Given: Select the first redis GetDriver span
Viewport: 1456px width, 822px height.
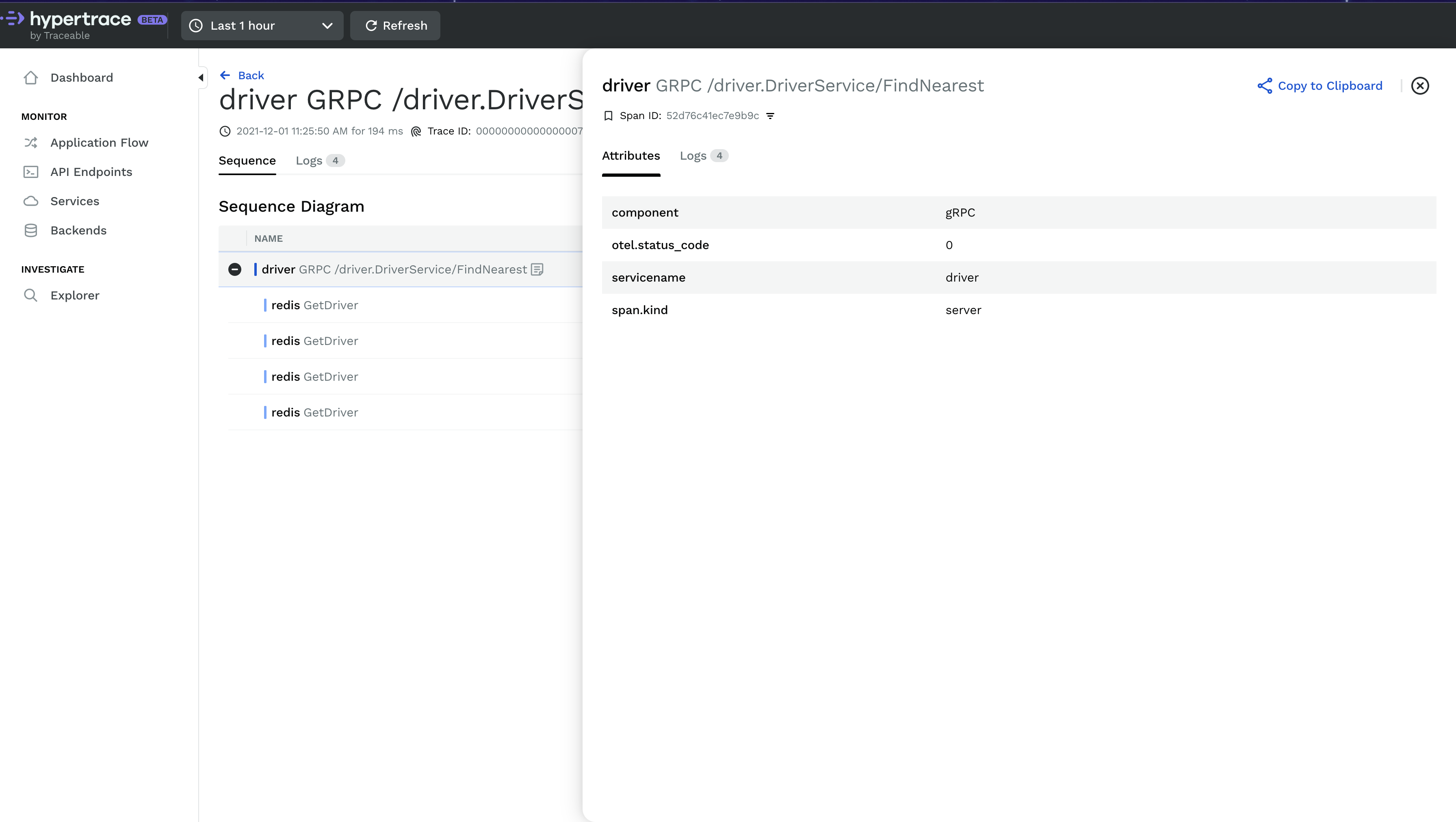Looking at the screenshot, I should 314,305.
